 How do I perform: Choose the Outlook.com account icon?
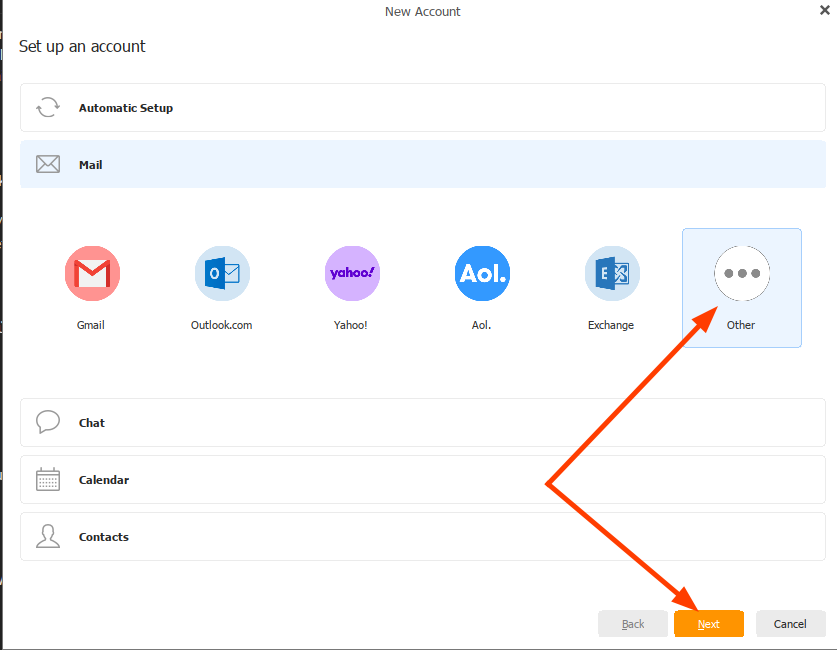tap(222, 273)
